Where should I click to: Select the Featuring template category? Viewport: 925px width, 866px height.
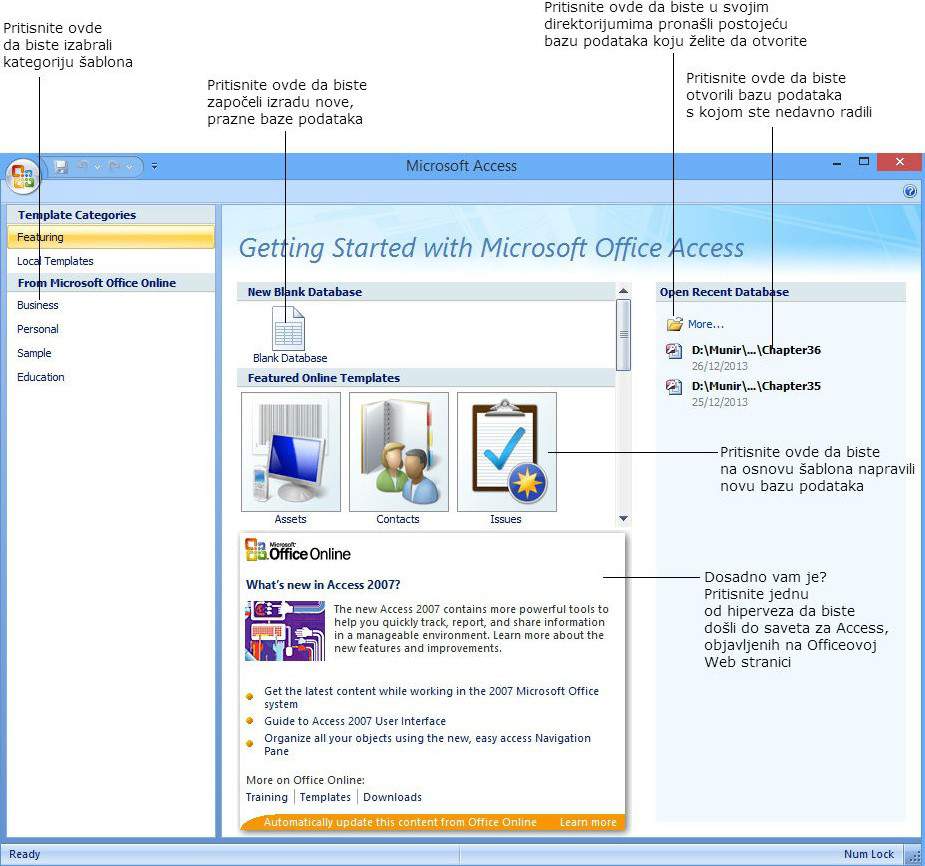(111, 237)
